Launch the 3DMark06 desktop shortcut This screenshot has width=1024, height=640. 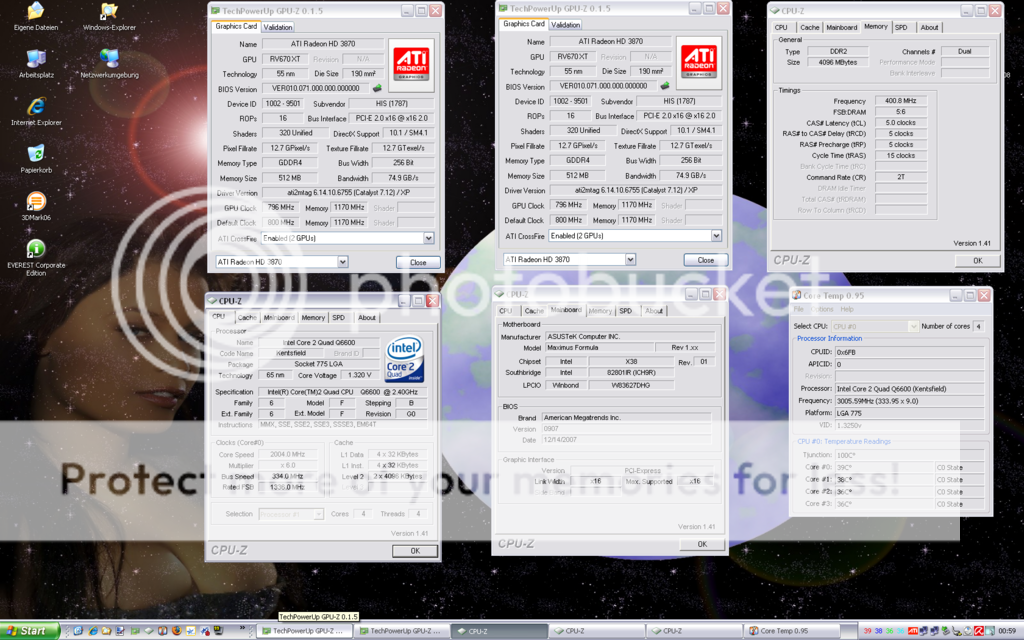click(x=36, y=206)
